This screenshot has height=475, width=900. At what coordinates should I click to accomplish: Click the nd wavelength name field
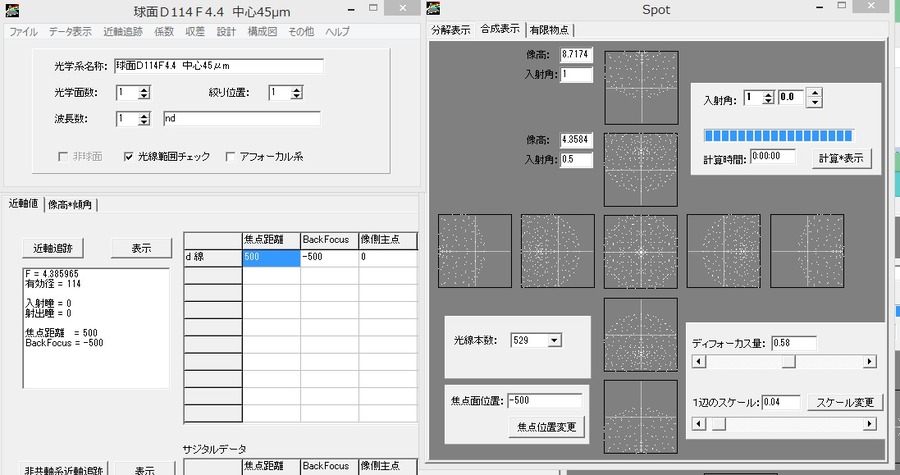(242, 119)
